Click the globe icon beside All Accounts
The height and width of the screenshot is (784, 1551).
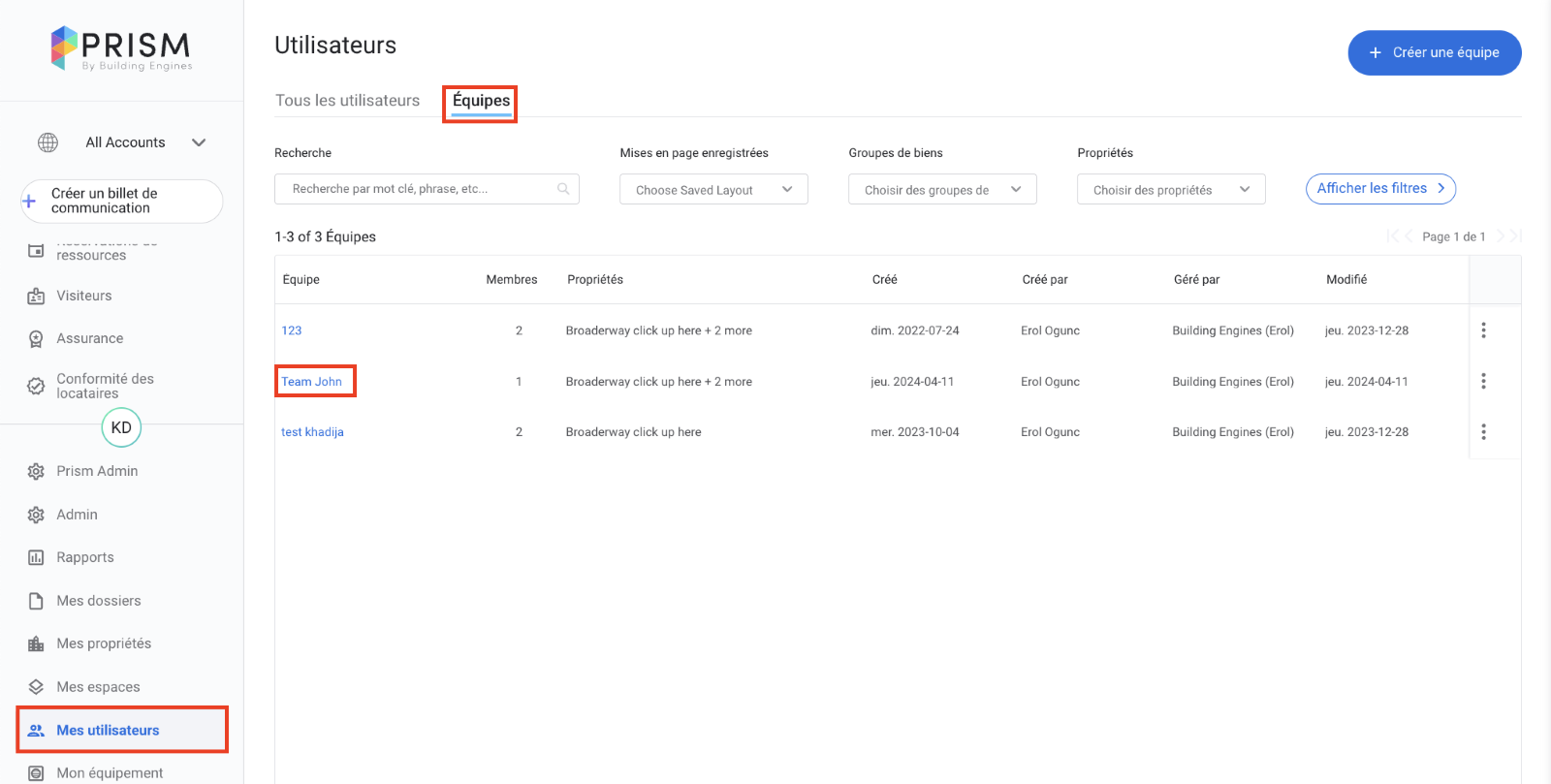click(x=47, y=142)
